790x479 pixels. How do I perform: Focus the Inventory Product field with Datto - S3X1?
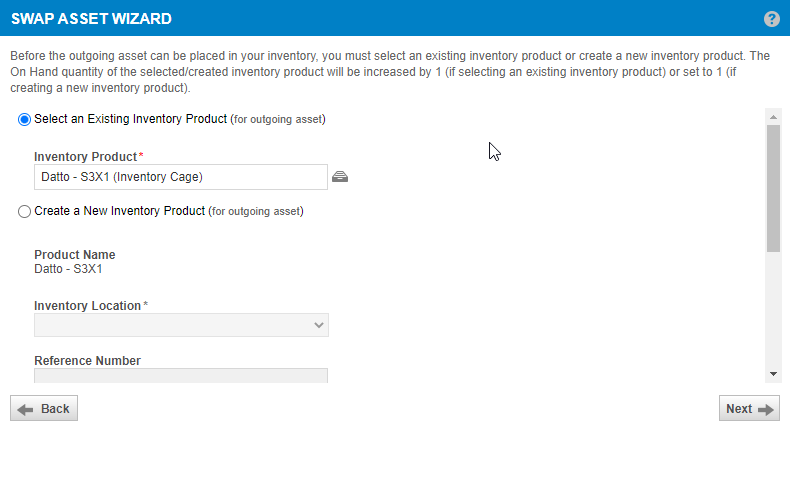181,177
